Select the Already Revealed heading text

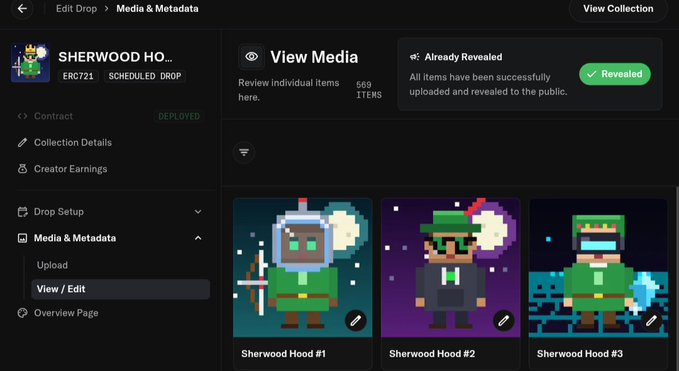point(463,57)
